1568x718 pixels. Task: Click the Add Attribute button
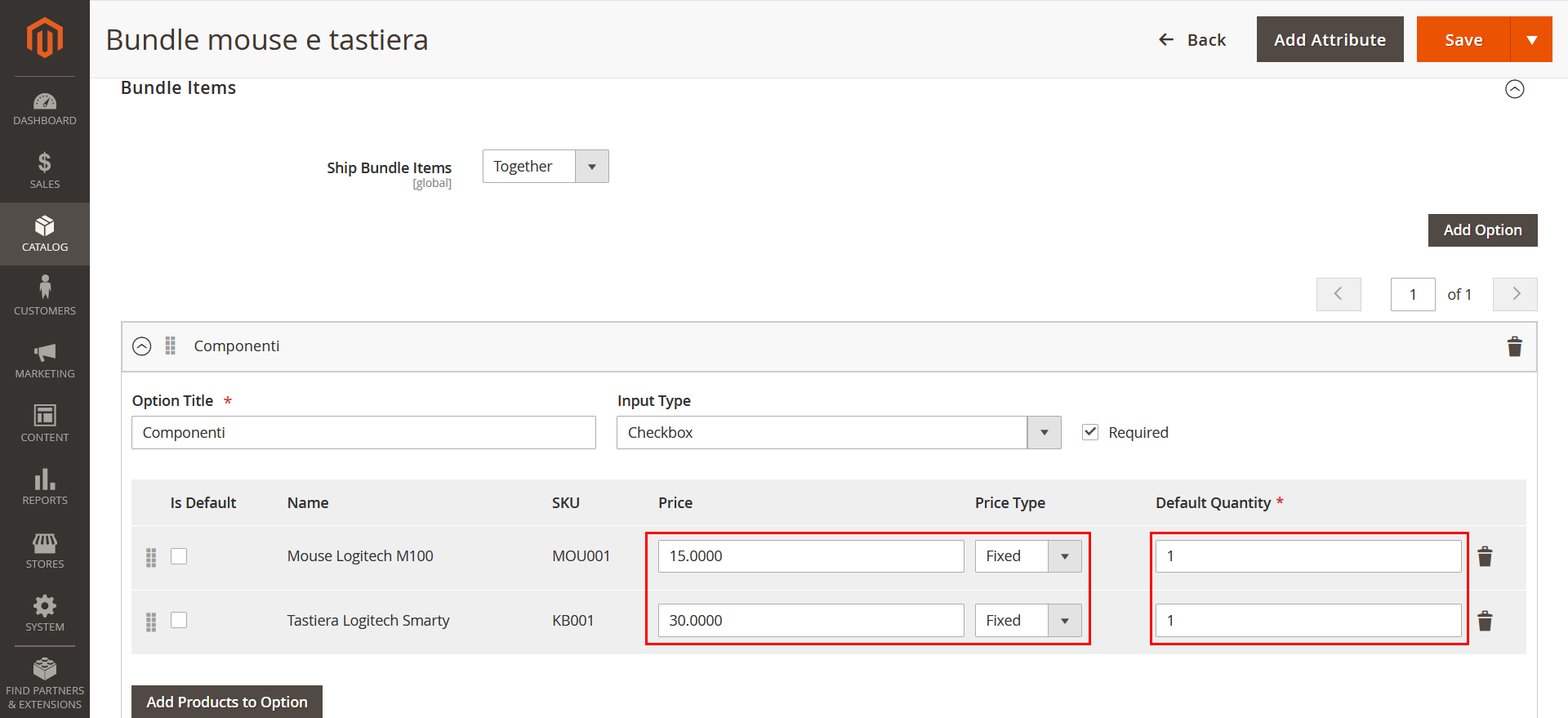pos(1330,39)
